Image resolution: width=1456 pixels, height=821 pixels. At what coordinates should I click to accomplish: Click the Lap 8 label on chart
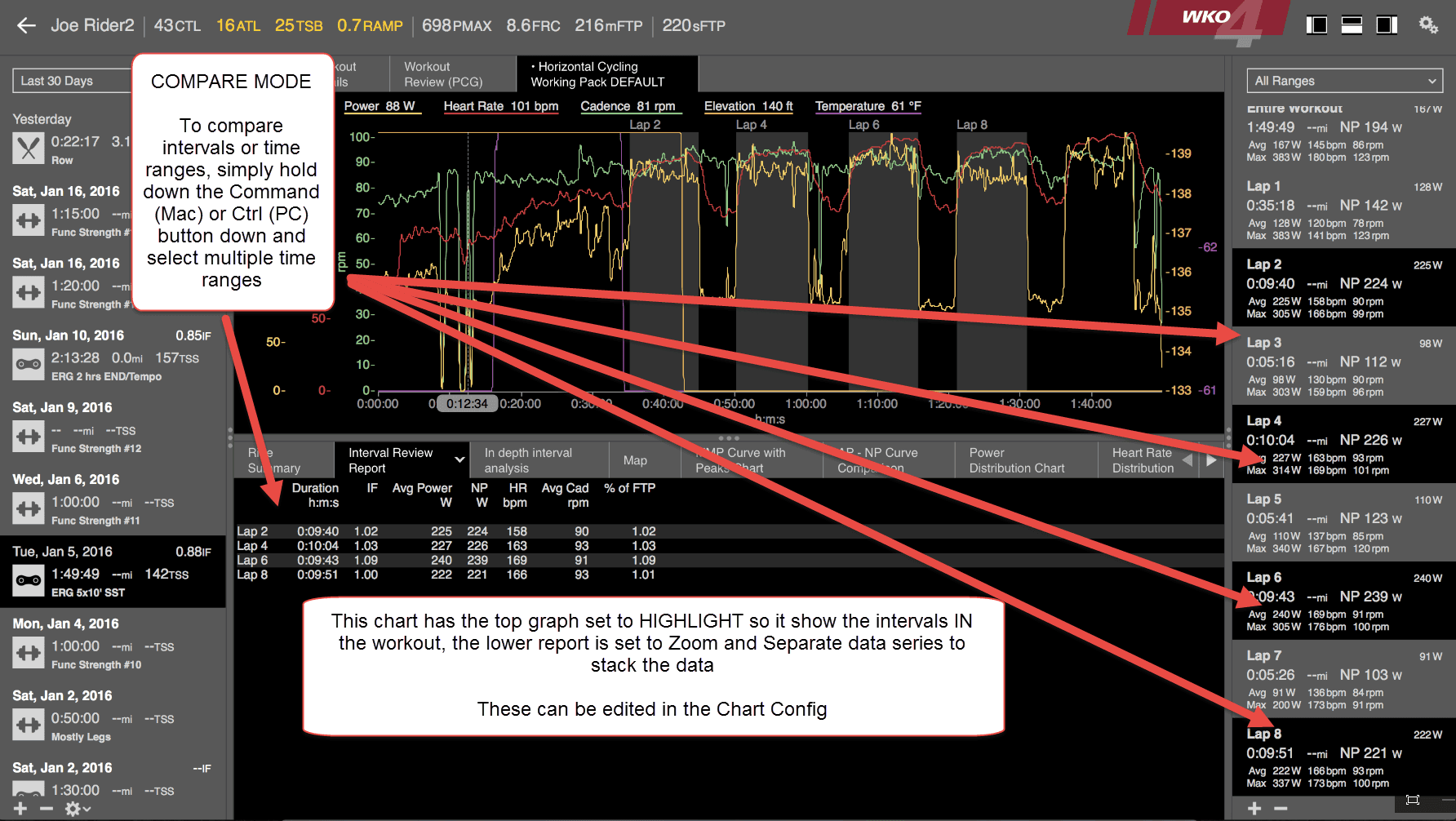point(971,125)
